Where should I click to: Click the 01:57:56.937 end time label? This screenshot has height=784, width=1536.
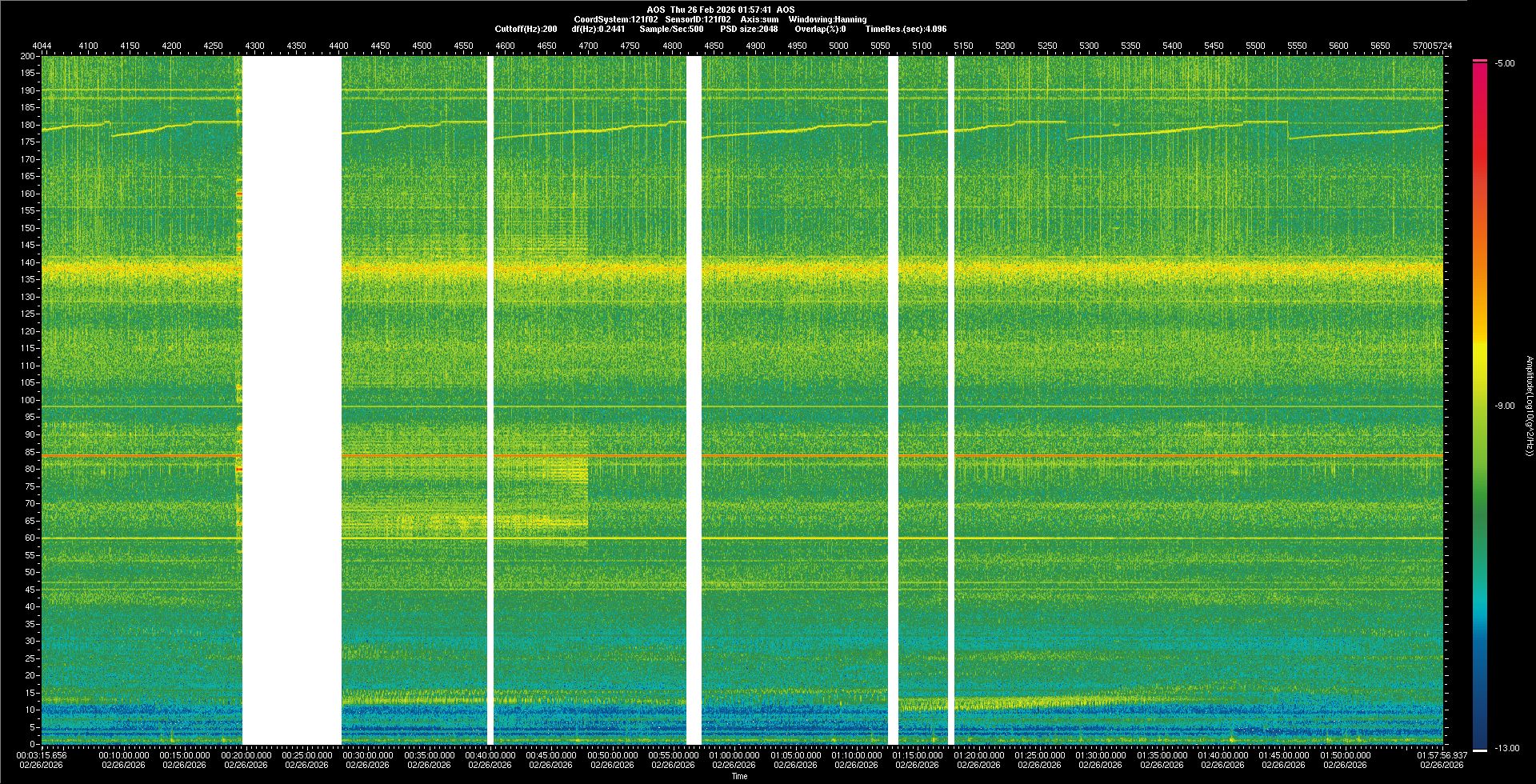pyautogui.click(x=1442, y=755)
